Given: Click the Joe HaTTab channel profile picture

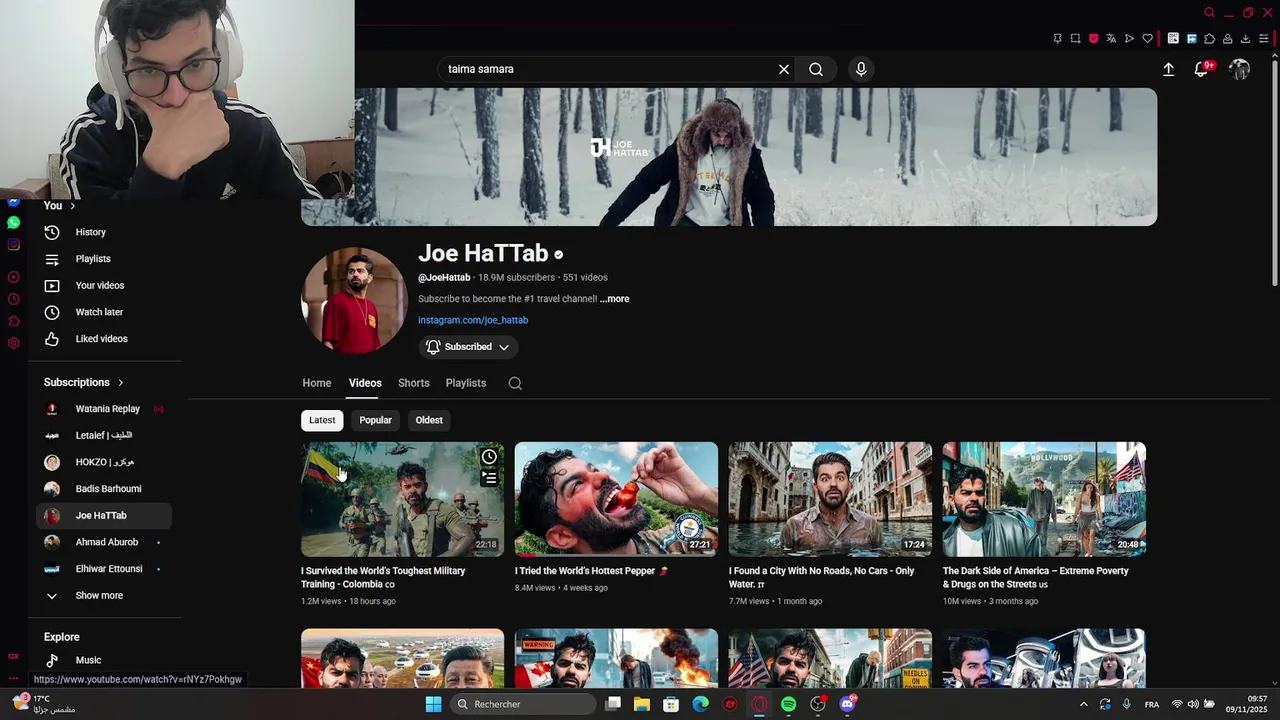Looking at the screenshot, I should point(354,300).
